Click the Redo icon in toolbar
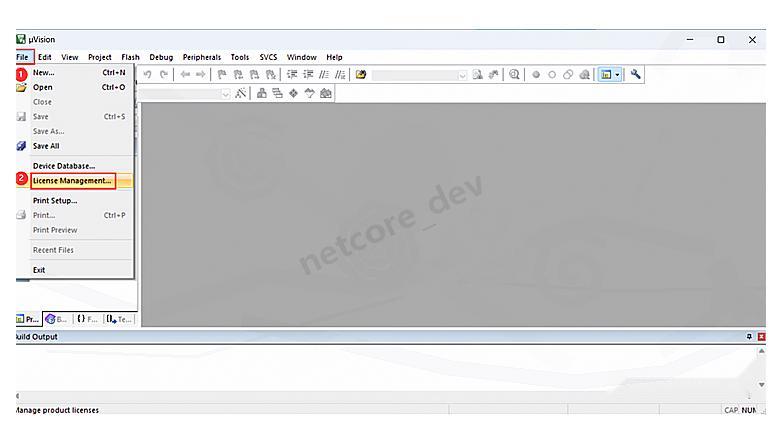This screenshot has width=782, height=444. click(x=164, y=74)
